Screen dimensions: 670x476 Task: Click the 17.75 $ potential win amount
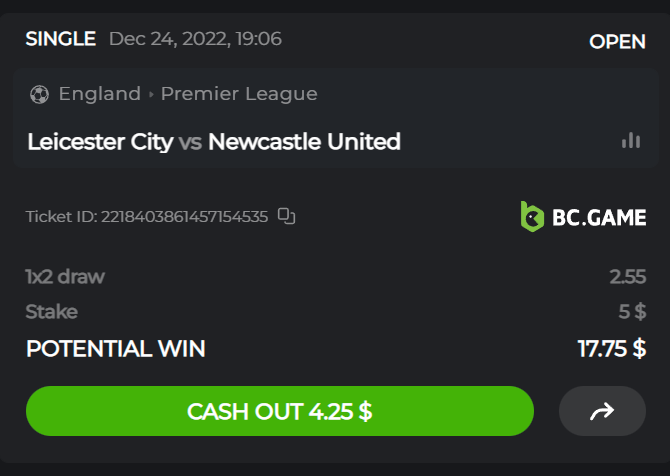pos(611,349)
